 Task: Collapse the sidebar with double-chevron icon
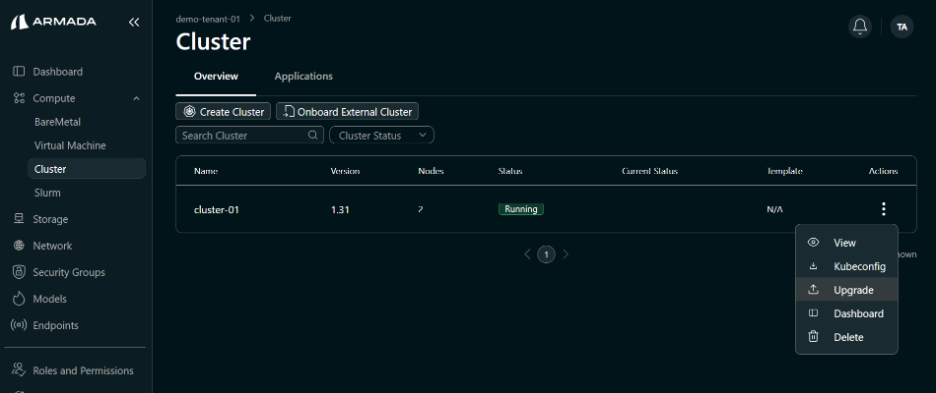(134, 22)
